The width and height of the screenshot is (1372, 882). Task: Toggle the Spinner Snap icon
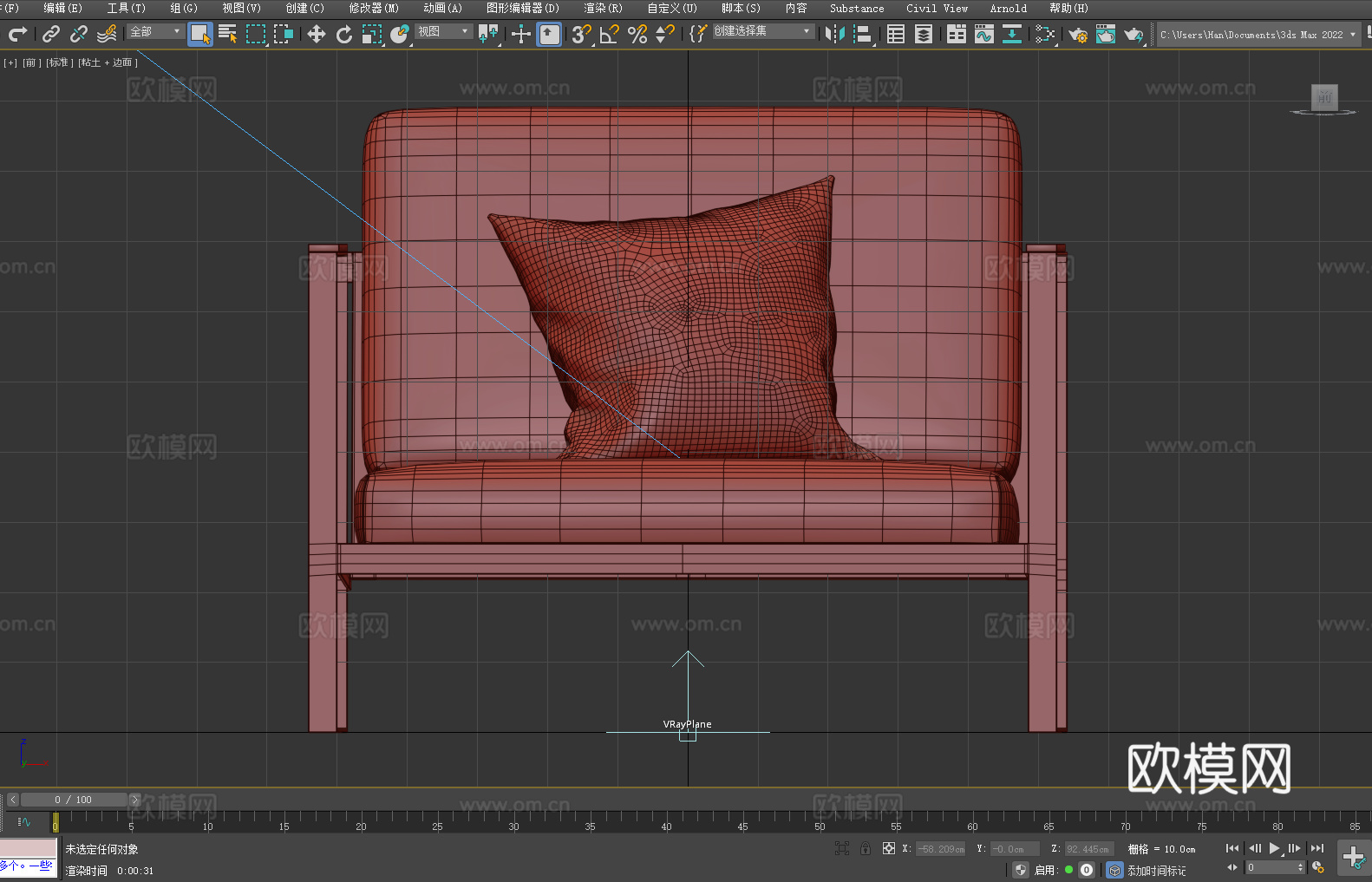pos(665,34)
